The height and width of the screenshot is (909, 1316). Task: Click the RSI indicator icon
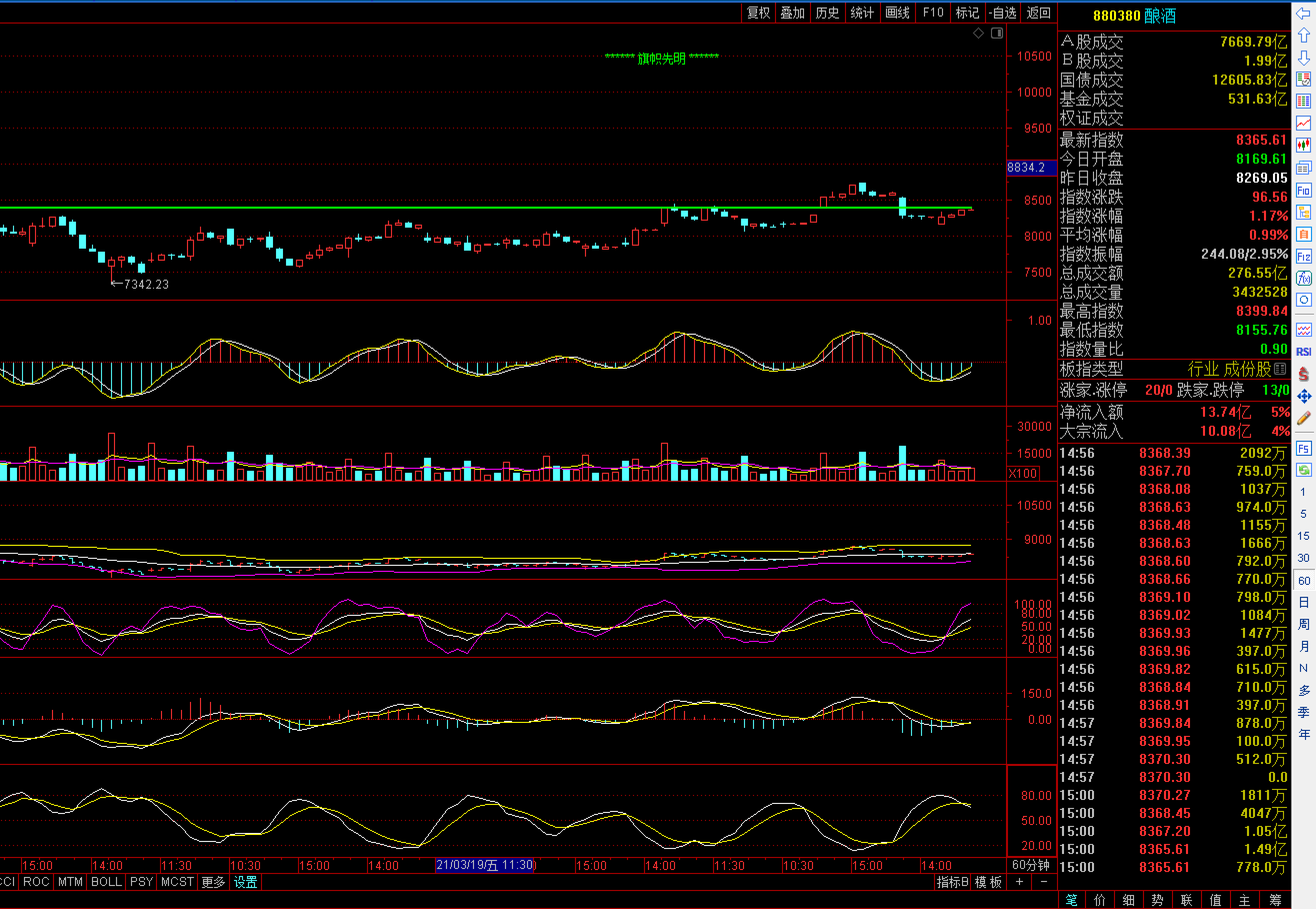pos(1303,351)
